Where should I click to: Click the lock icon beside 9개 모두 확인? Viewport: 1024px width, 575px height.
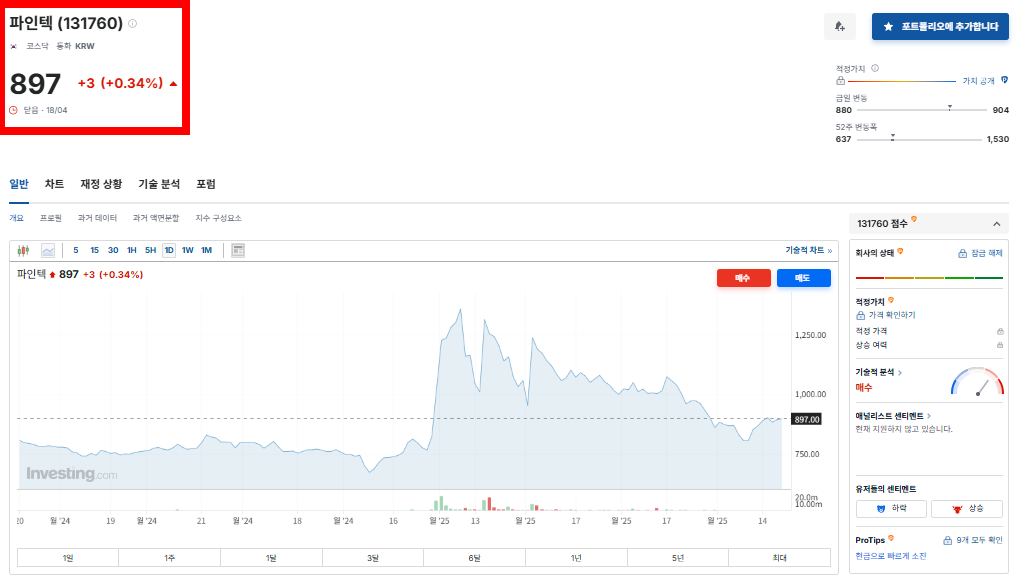pyautogui.click(x=948, y=540)
